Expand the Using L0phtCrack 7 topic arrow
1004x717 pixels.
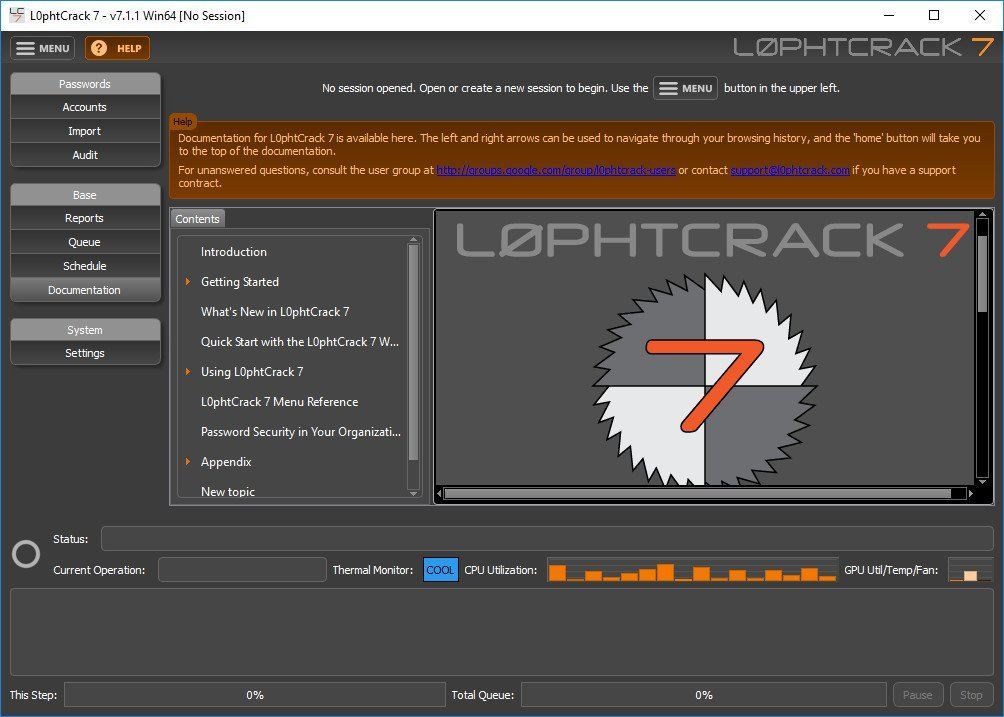pos(188,372)
